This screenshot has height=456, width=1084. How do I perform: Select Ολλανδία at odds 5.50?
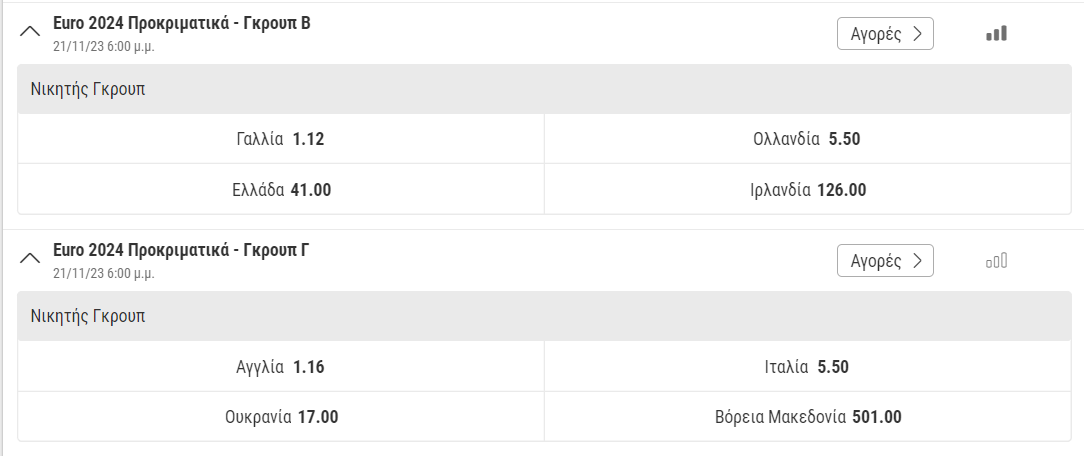(x=807, y=139)
